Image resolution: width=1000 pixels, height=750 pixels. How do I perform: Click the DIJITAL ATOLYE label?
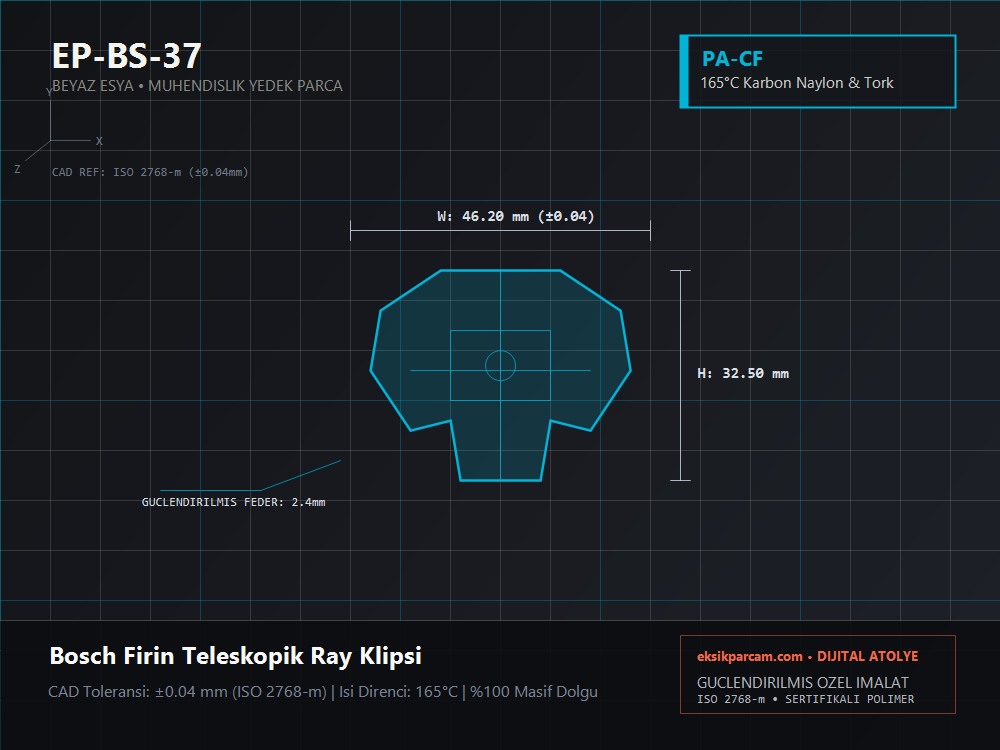(867, 656)
